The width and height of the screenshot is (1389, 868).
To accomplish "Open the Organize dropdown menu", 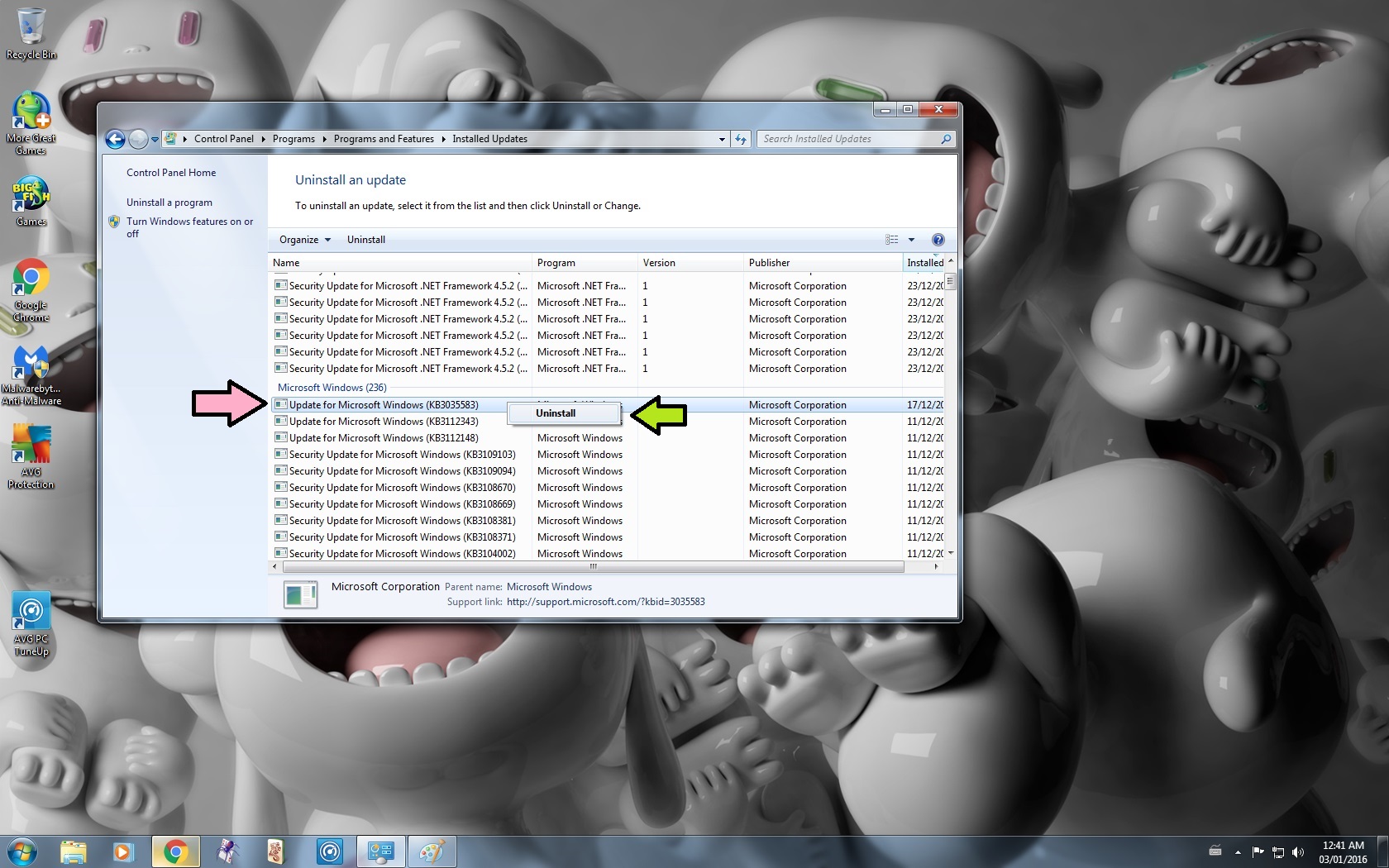I will [x=305, y=240].
